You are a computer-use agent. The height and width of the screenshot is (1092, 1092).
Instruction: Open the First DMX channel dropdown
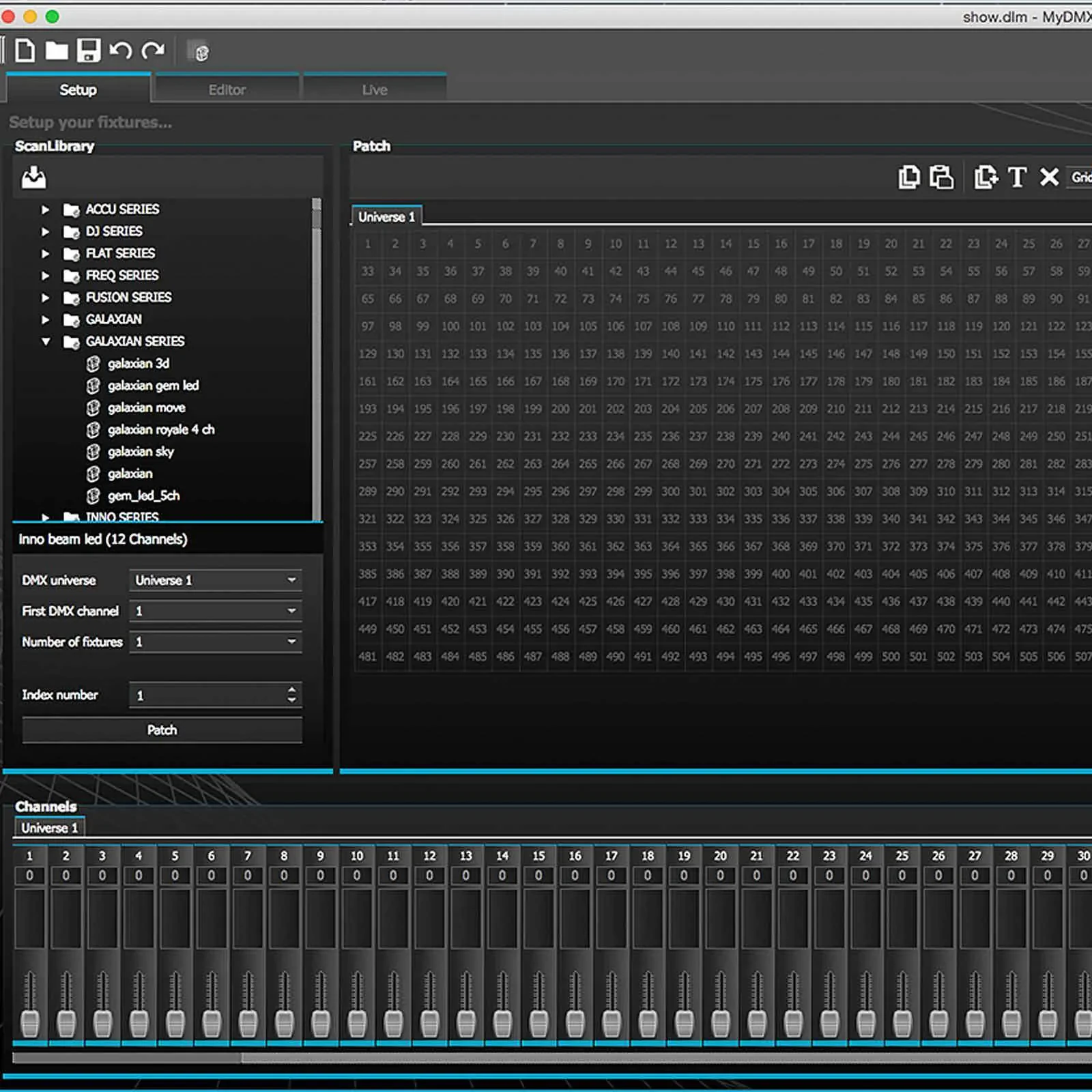tap(215, 611)
